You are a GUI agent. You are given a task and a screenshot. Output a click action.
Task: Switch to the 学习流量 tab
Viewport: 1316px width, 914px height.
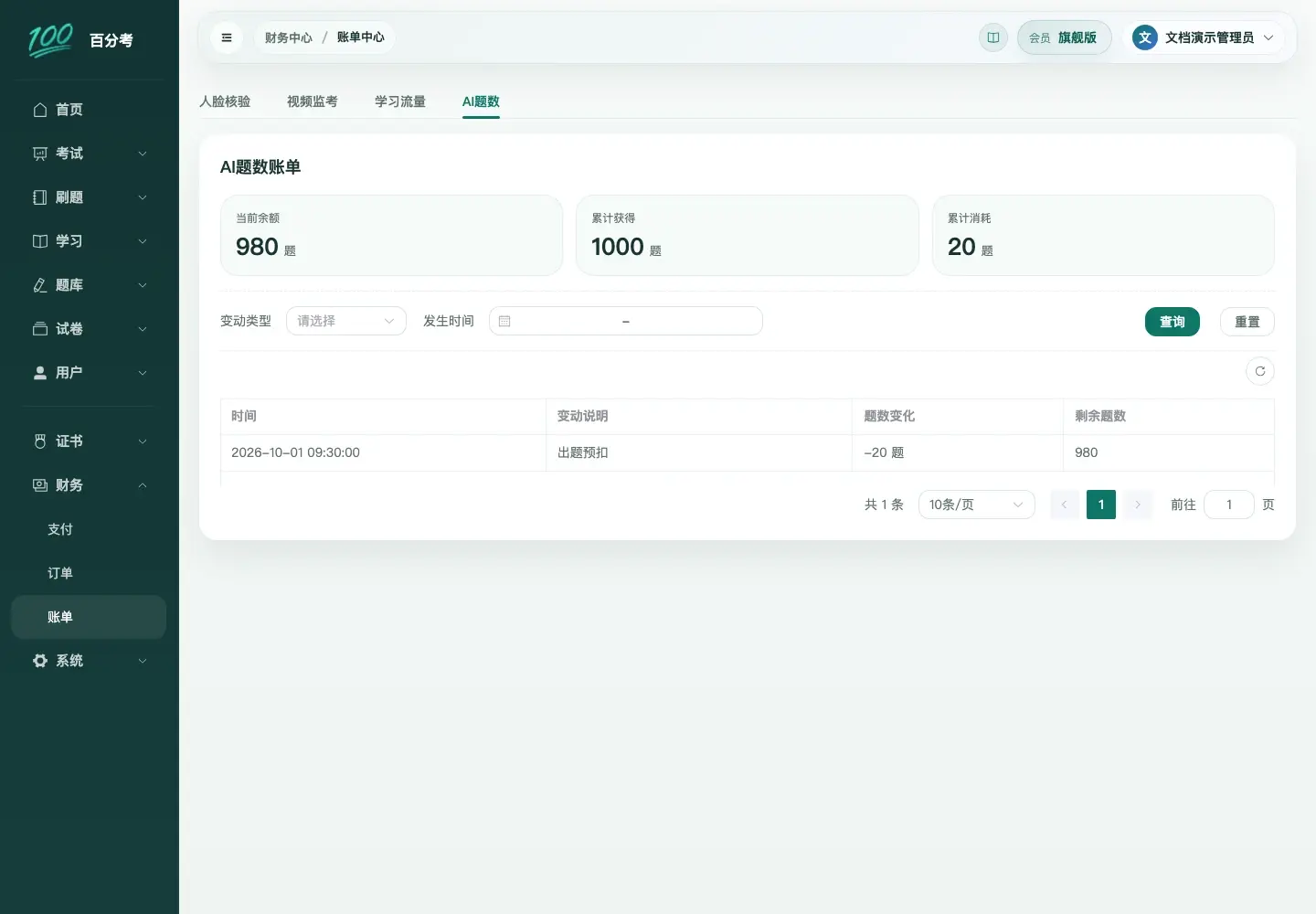(400, 101)
